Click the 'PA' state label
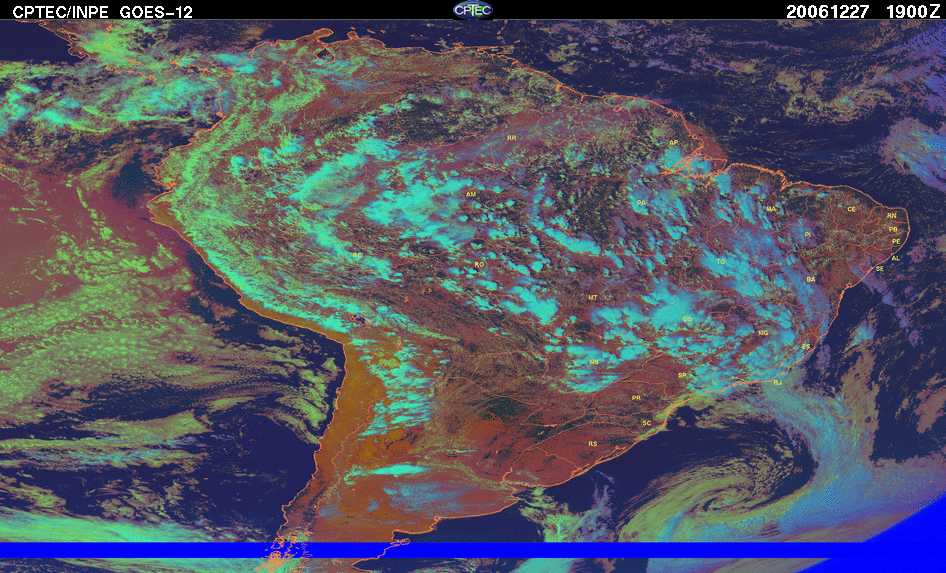The image size is (946, 573). (641, 203)
